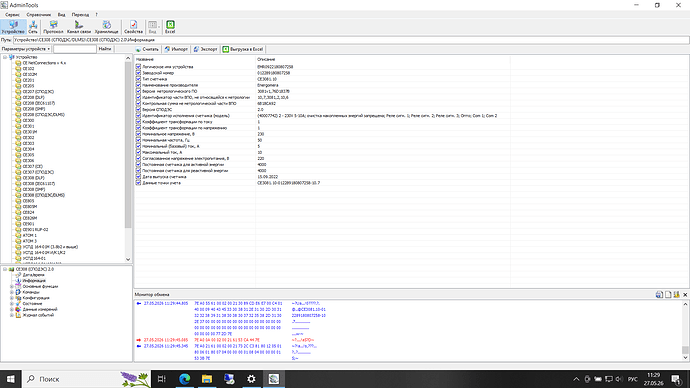Expand the Состояние node
690x388 pixels.
coord(12,304)
